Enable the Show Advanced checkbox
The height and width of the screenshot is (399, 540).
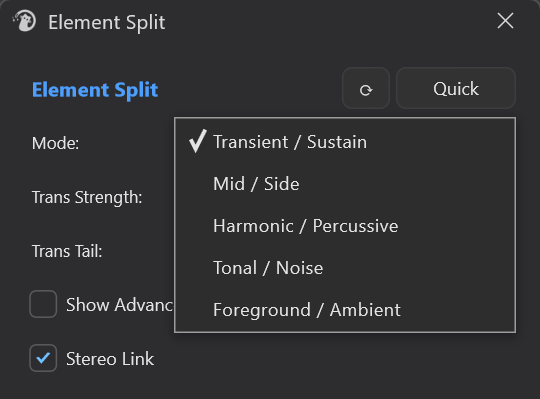coord(43,304)
